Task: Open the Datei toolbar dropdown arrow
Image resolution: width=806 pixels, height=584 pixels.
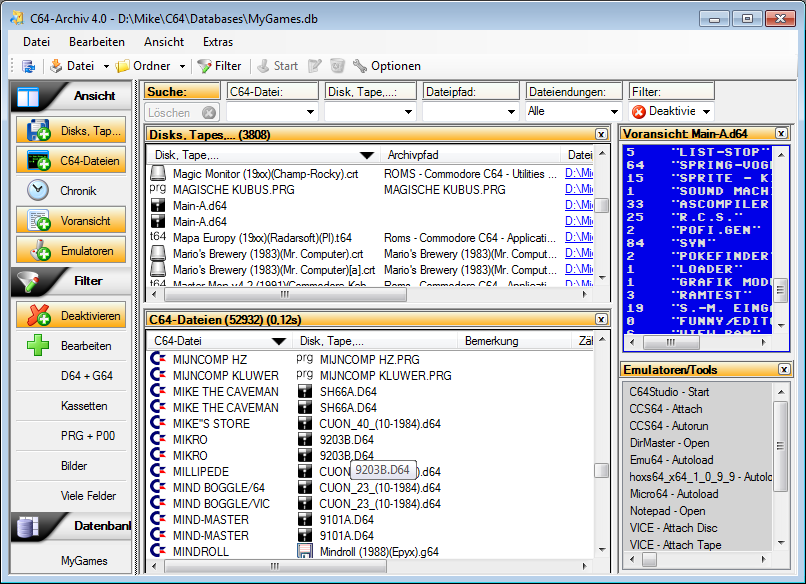Action: tap(106, 66)
